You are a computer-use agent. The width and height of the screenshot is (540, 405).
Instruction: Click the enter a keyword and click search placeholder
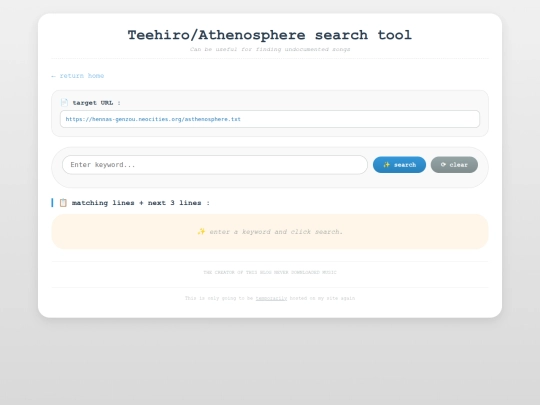[x=276, y=232]
